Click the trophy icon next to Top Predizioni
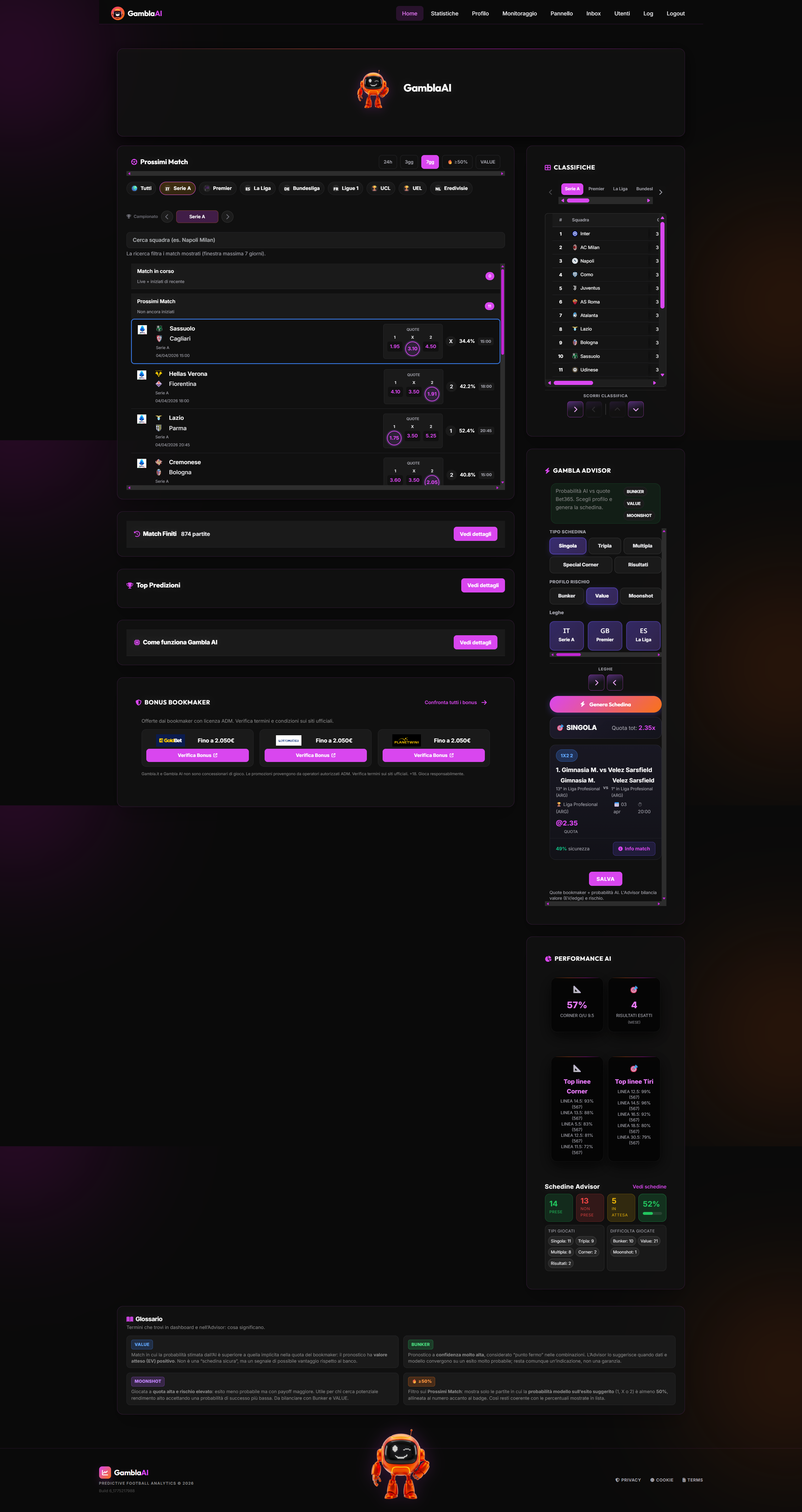 pos(130,585)
